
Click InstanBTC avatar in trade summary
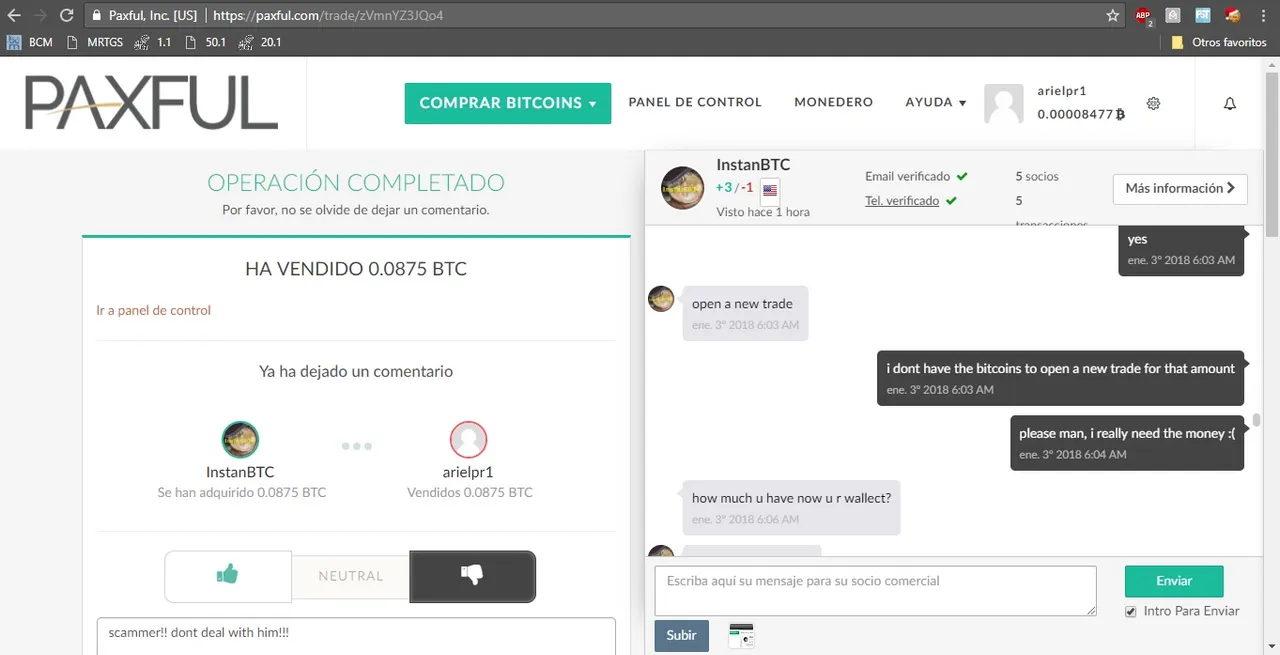pyautogui.click(x=240, y=439)
